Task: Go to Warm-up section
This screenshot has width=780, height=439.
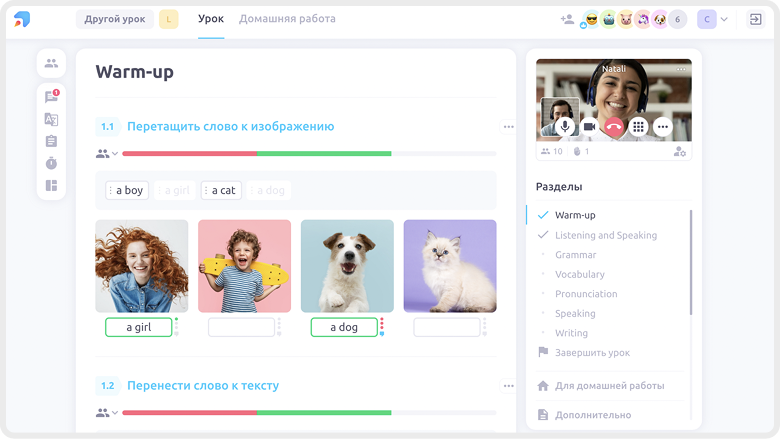Action: 575,215
